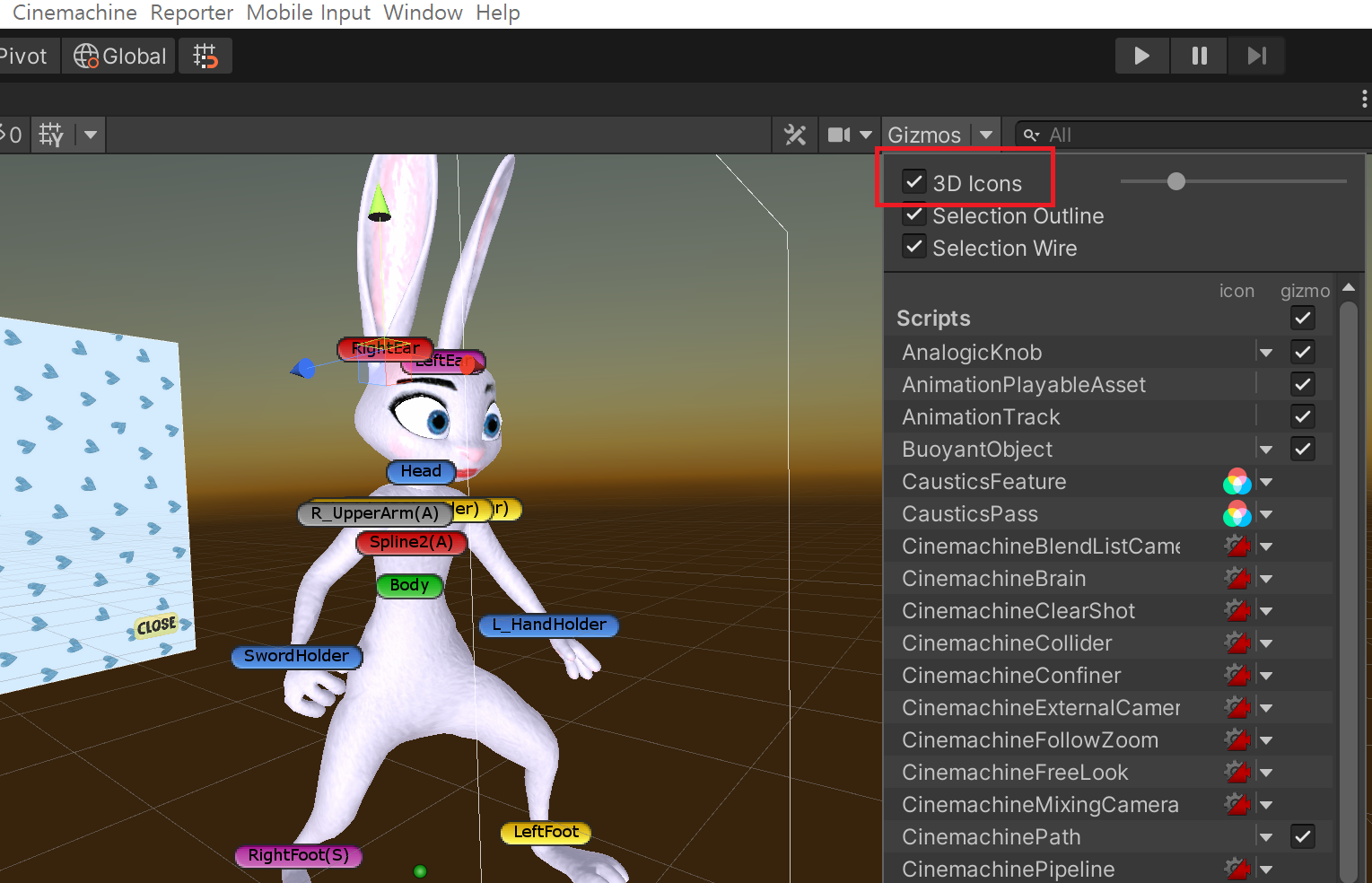
Task: Toggle the Scripts gizmo checkbox
Action: [x=1303, y=318]
